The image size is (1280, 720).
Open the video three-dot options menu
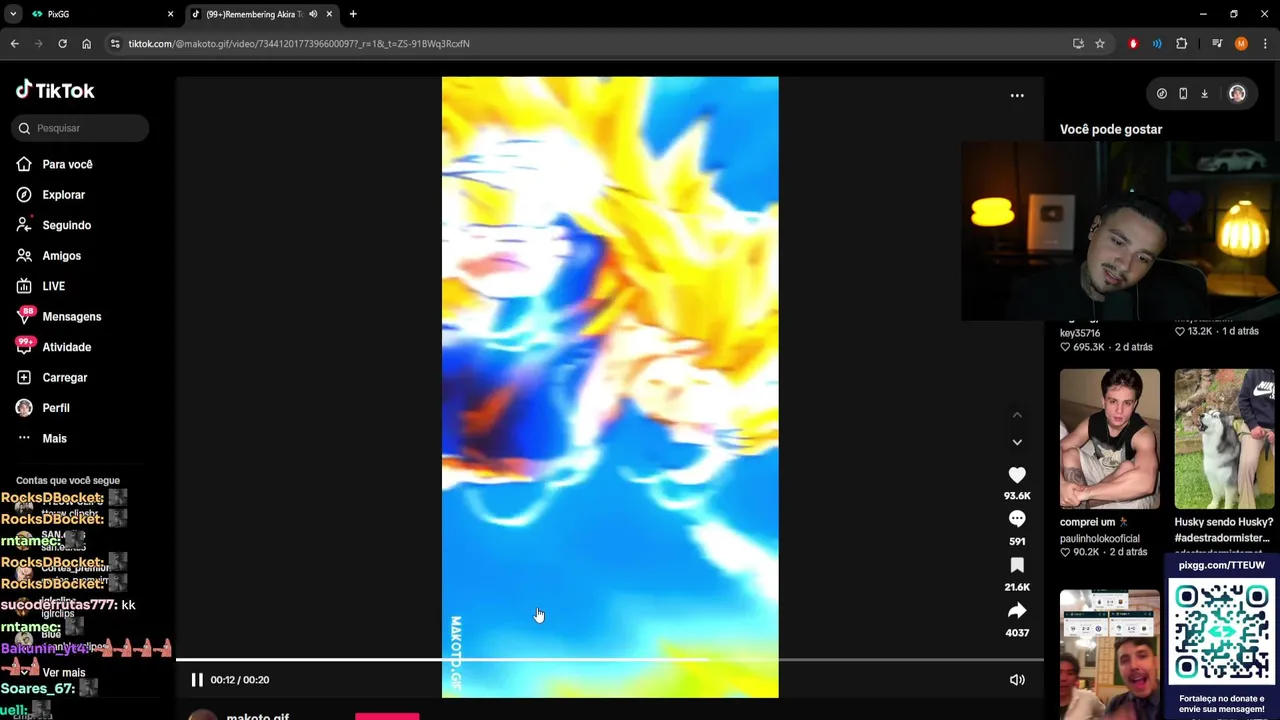coord(1017,95)
